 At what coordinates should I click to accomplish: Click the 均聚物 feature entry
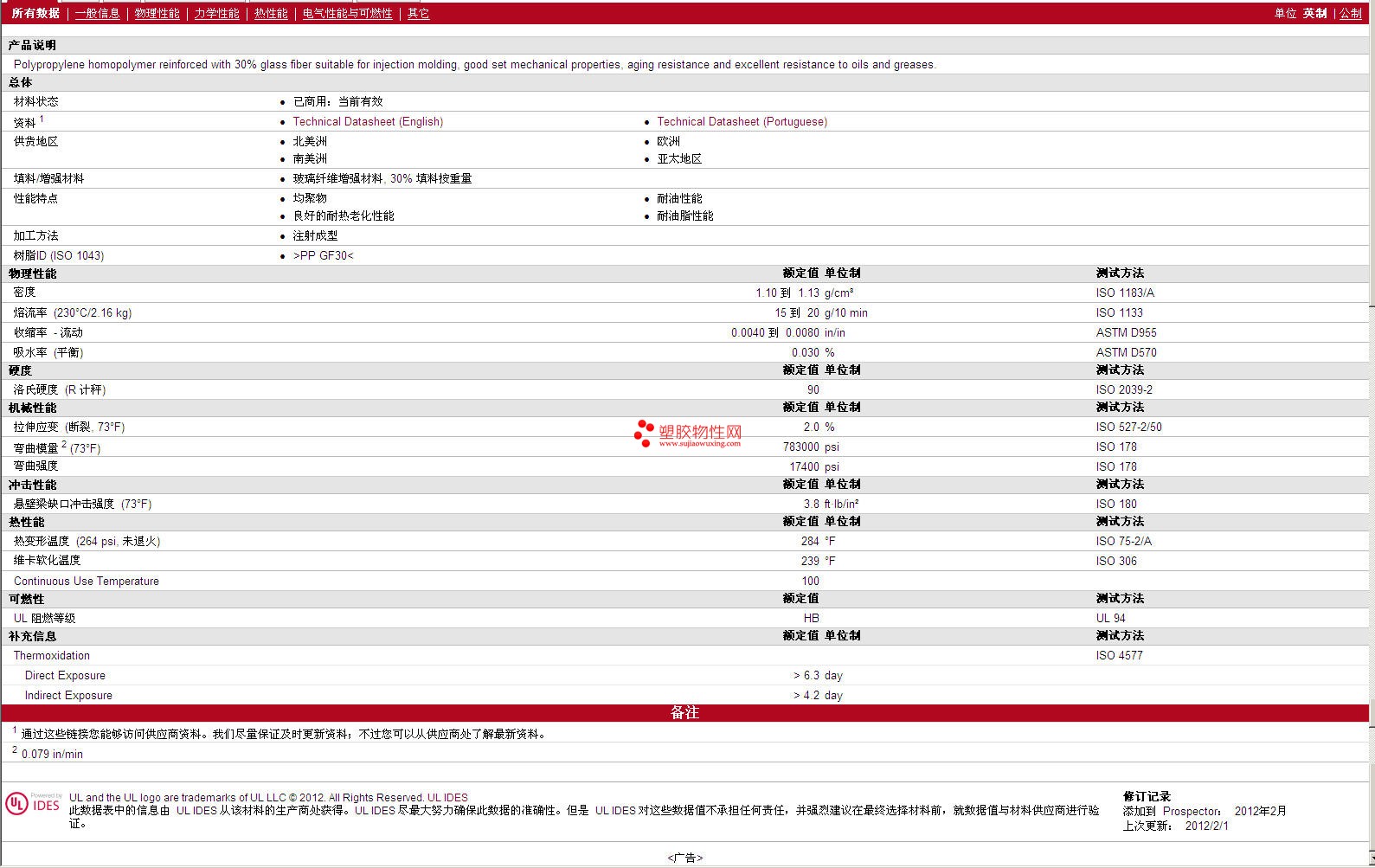pos(310,199)
